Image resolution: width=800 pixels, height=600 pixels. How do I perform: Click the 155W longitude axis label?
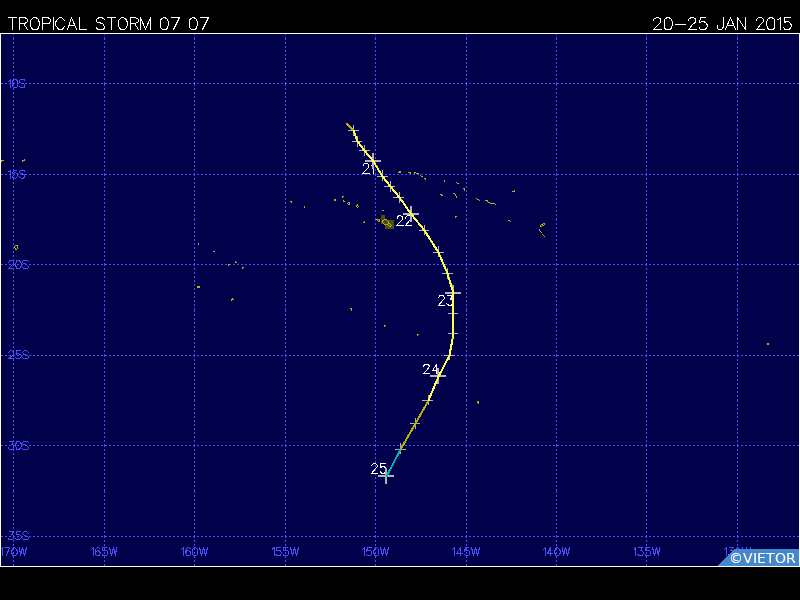(285, 551)
